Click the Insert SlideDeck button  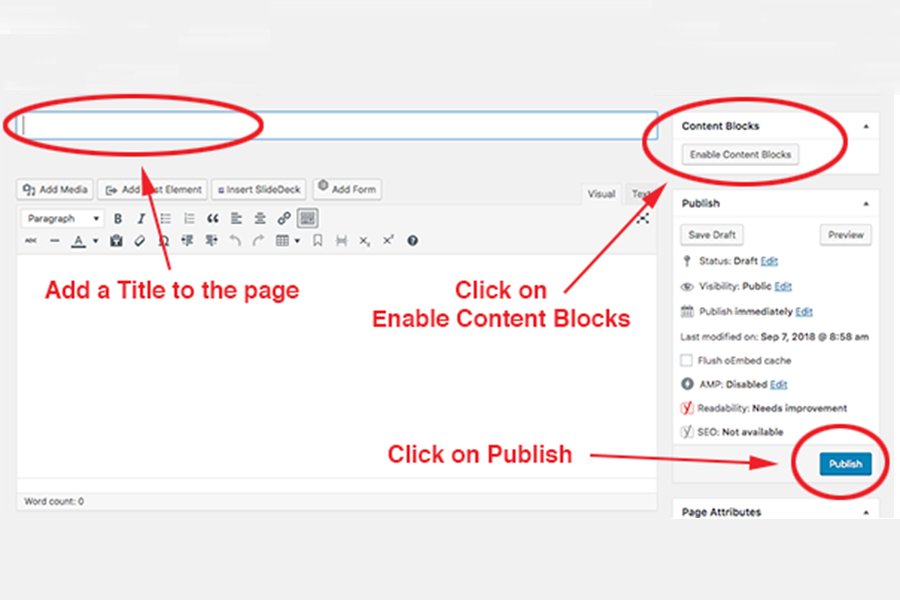(259, 189)
